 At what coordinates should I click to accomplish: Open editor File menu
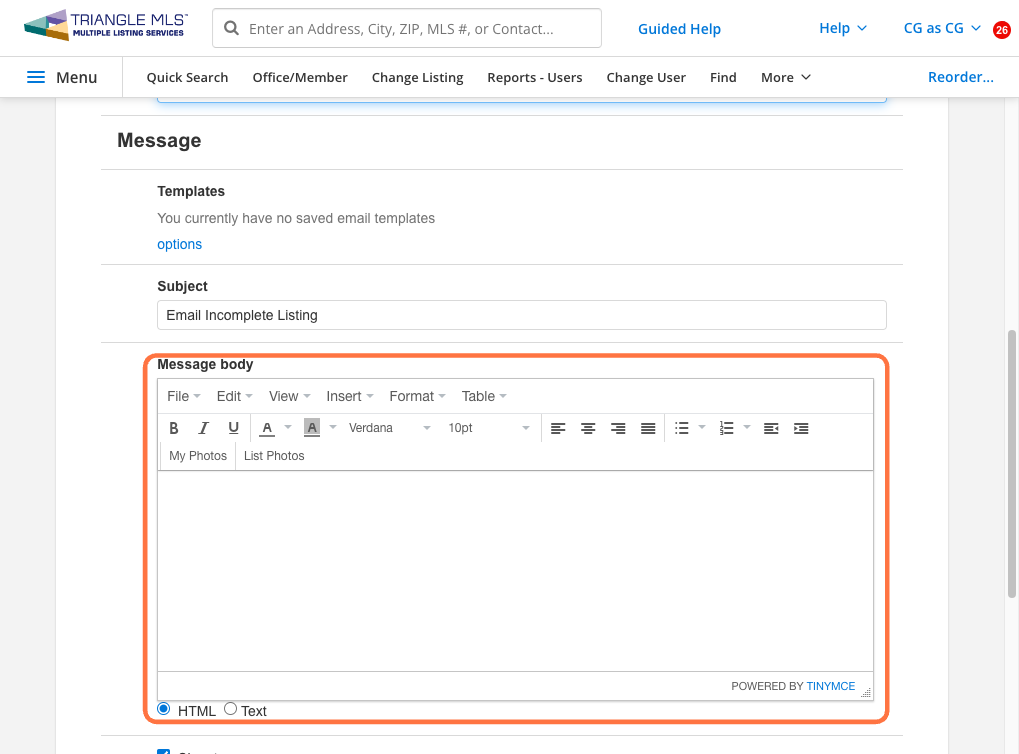pos(184,396)
